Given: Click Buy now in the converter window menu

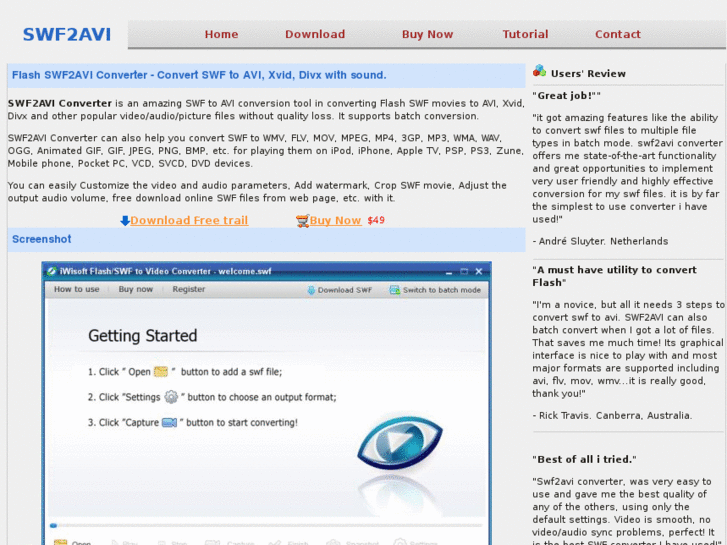Looking at the screenshot, I should tap(135, 289).
